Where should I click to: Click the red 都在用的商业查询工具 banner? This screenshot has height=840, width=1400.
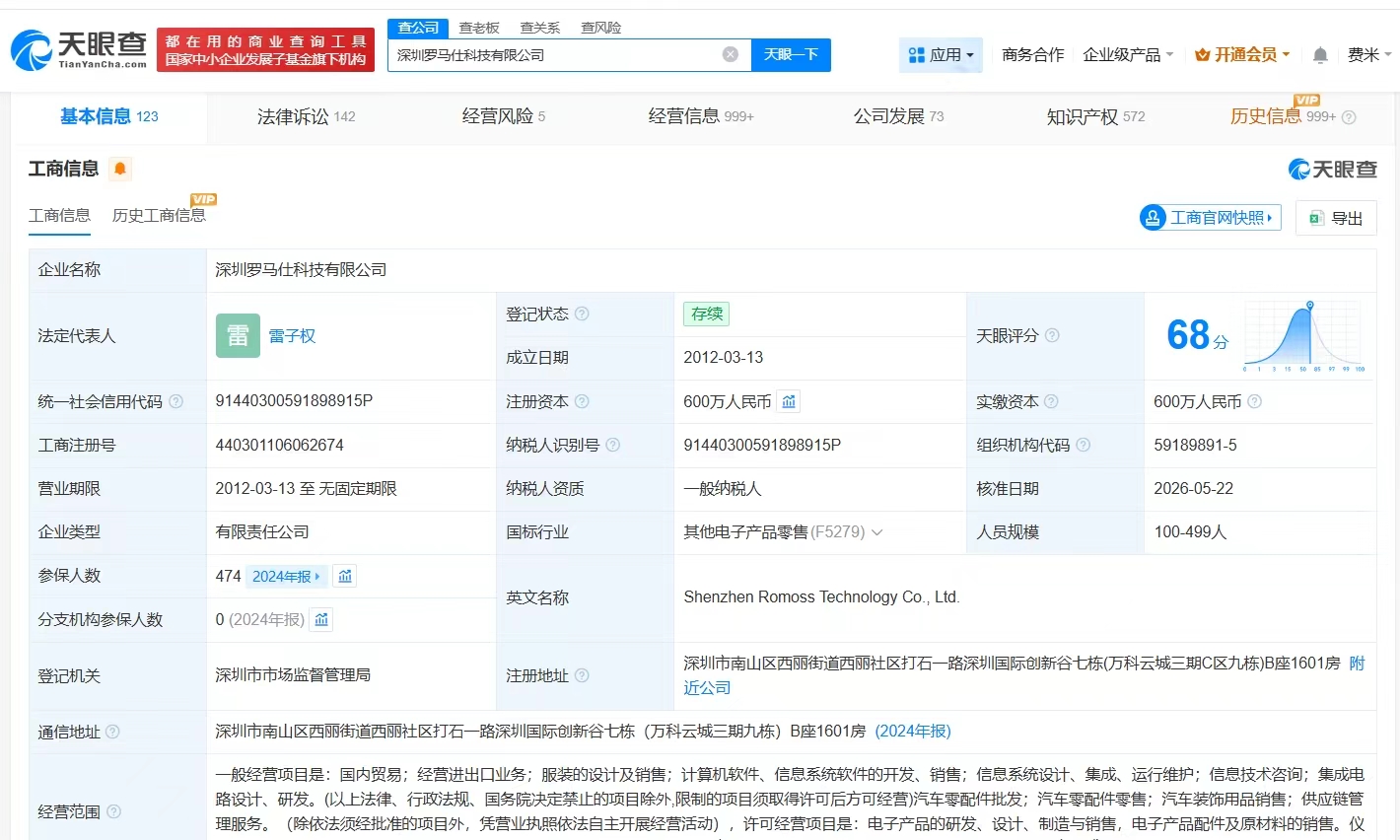click(265, 49)
